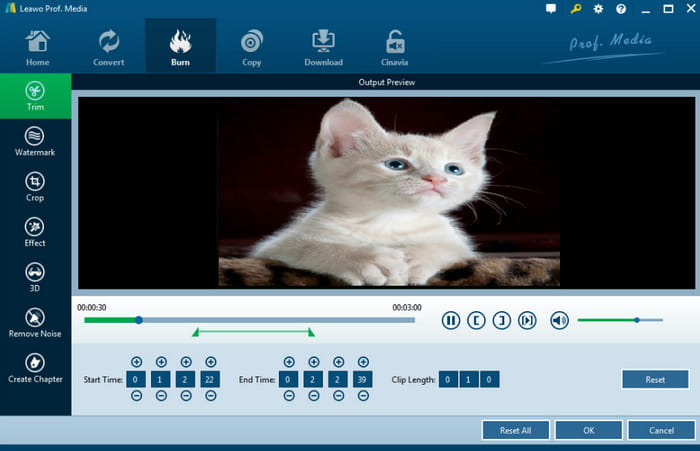The height and width of the screenshot is (451, 700).
Task: Switch to the Convert tab
Action: click(x=109, y=47)
